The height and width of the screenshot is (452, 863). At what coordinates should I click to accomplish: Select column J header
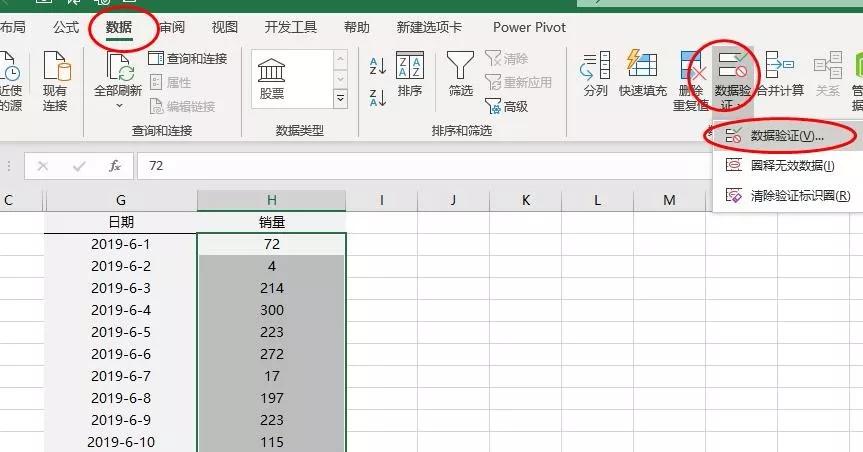[x=454, y=200]
